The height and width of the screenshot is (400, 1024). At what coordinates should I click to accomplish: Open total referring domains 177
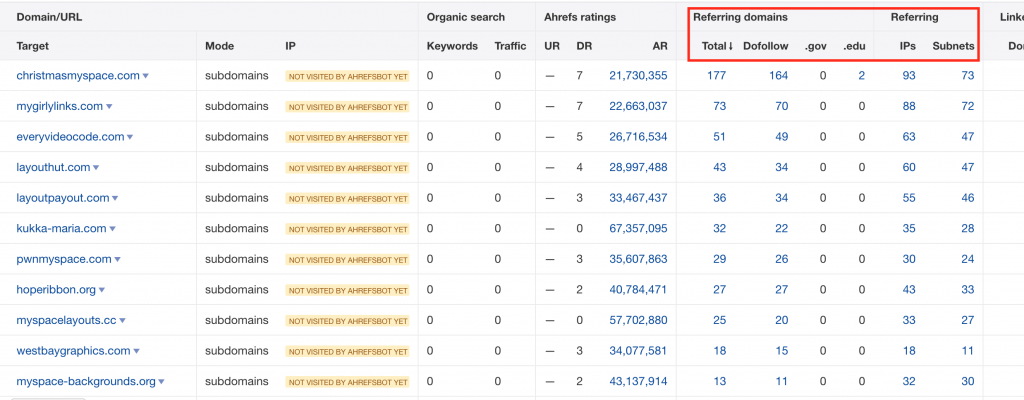(716, 75)
